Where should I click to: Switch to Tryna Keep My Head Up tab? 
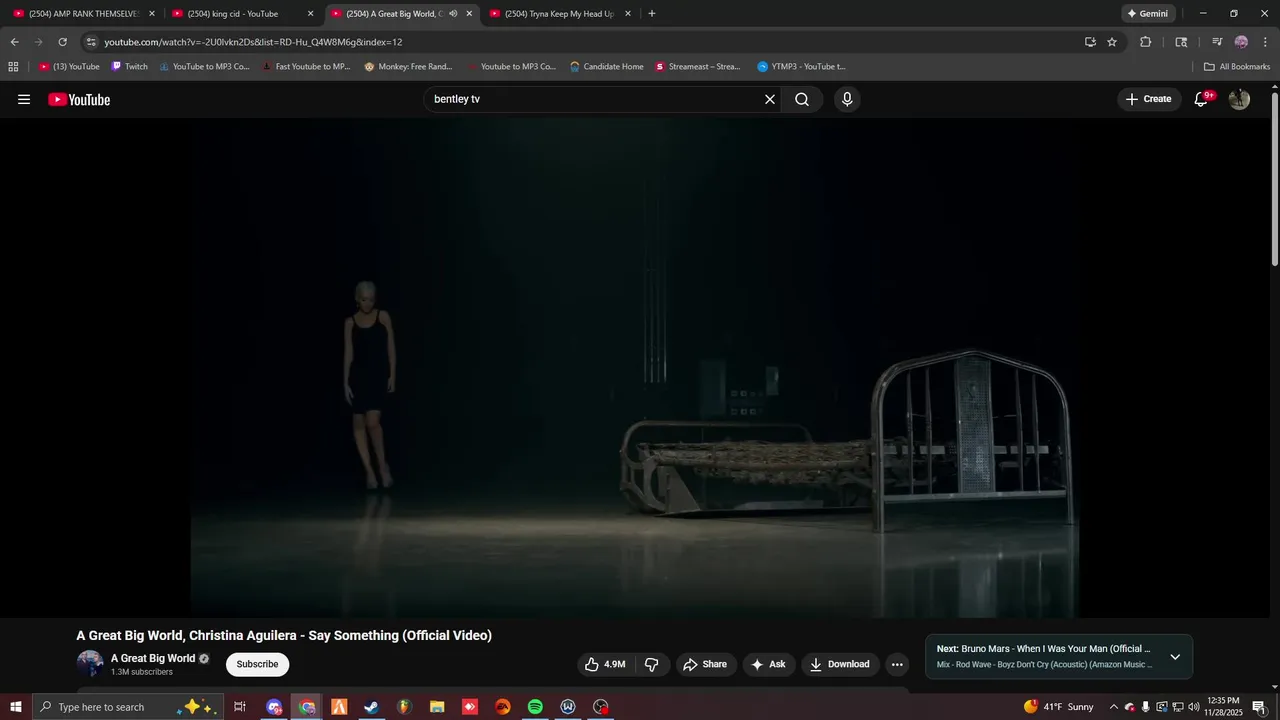[x=559, y=14]
